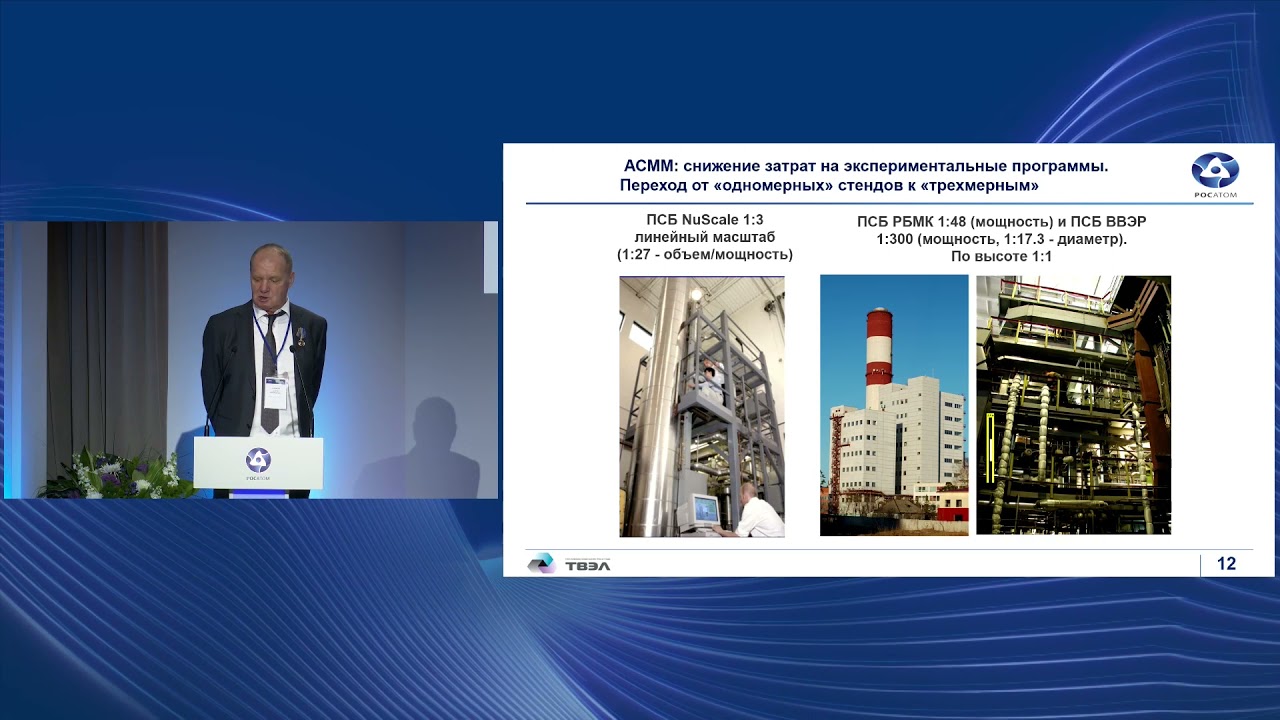The width and height of the screenshot is (1280, 720).
Task: Click the speaker video window
Action: [x=250, y=360]
